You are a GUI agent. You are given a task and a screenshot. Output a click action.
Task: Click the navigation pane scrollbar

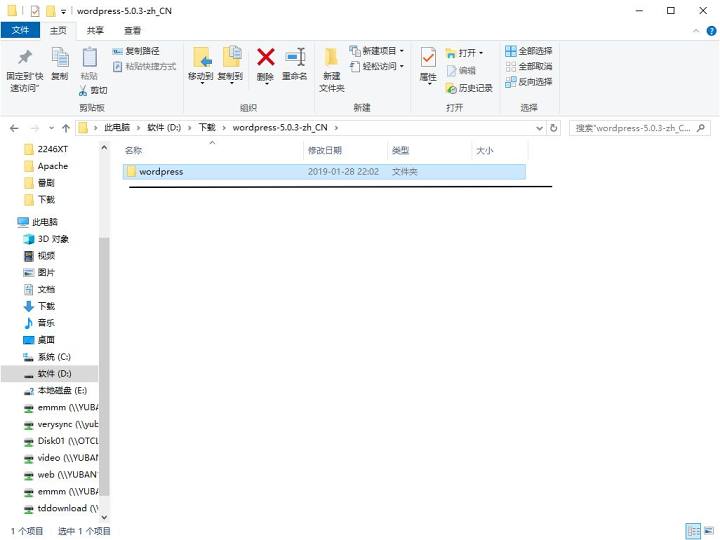(104, 367)
